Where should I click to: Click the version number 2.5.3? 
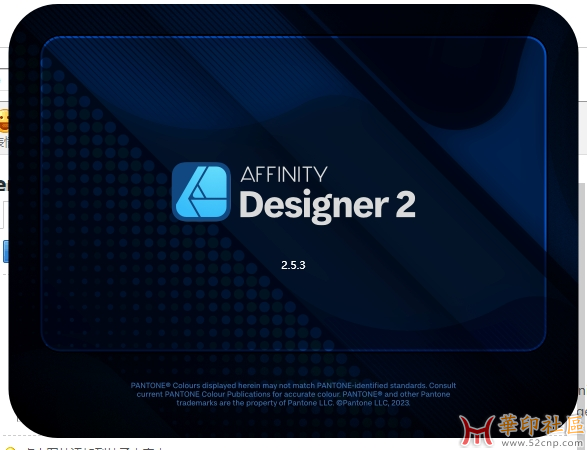coord(293,265)
